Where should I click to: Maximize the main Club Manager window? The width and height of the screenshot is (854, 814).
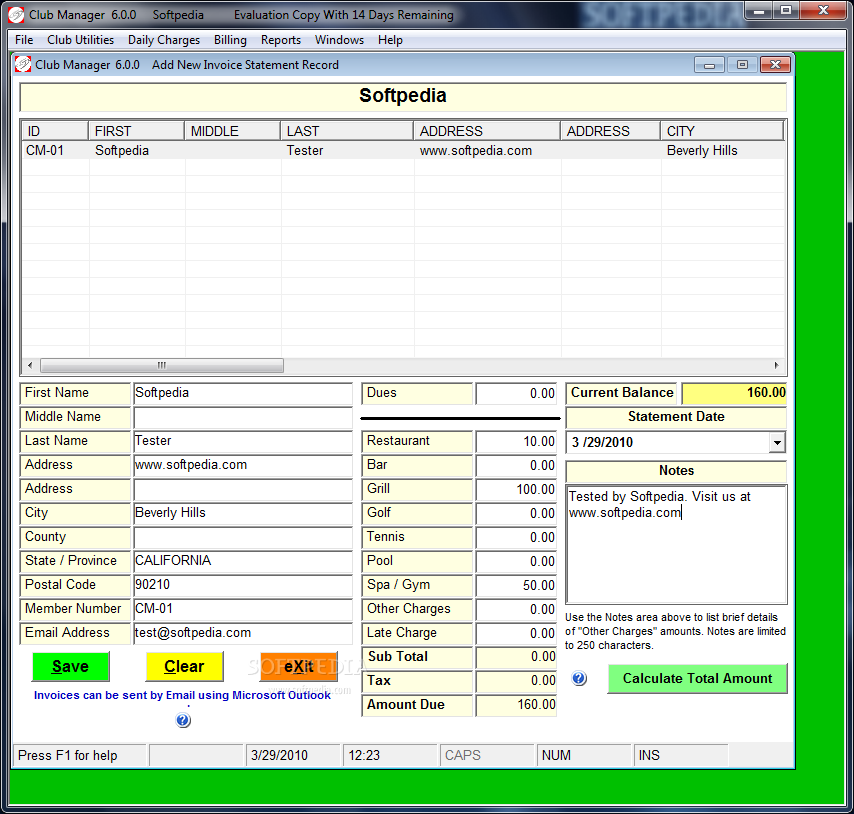(x=786, y=10)
